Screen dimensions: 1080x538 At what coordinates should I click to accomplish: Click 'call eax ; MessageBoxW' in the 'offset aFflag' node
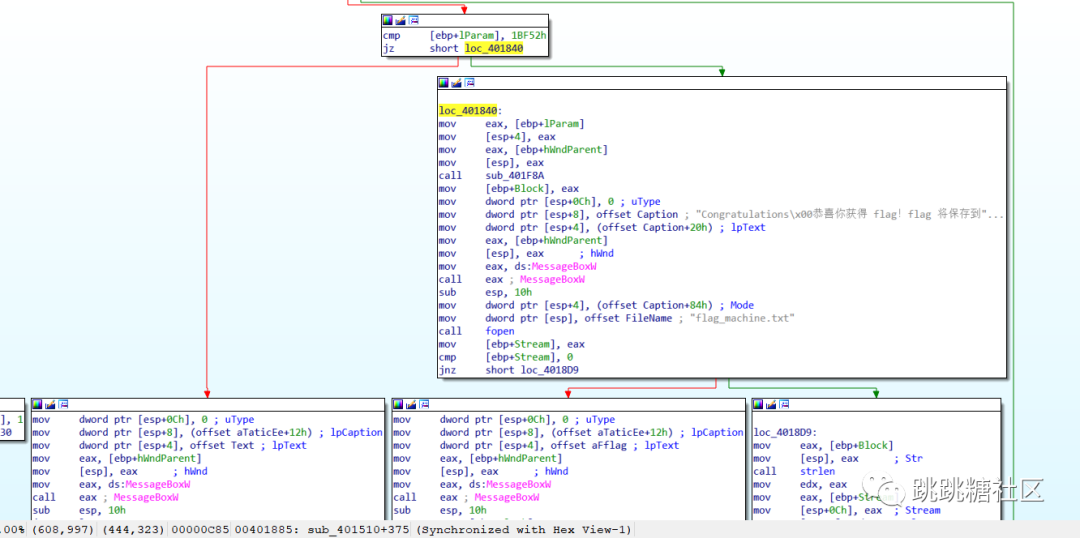tap(466, 497)
